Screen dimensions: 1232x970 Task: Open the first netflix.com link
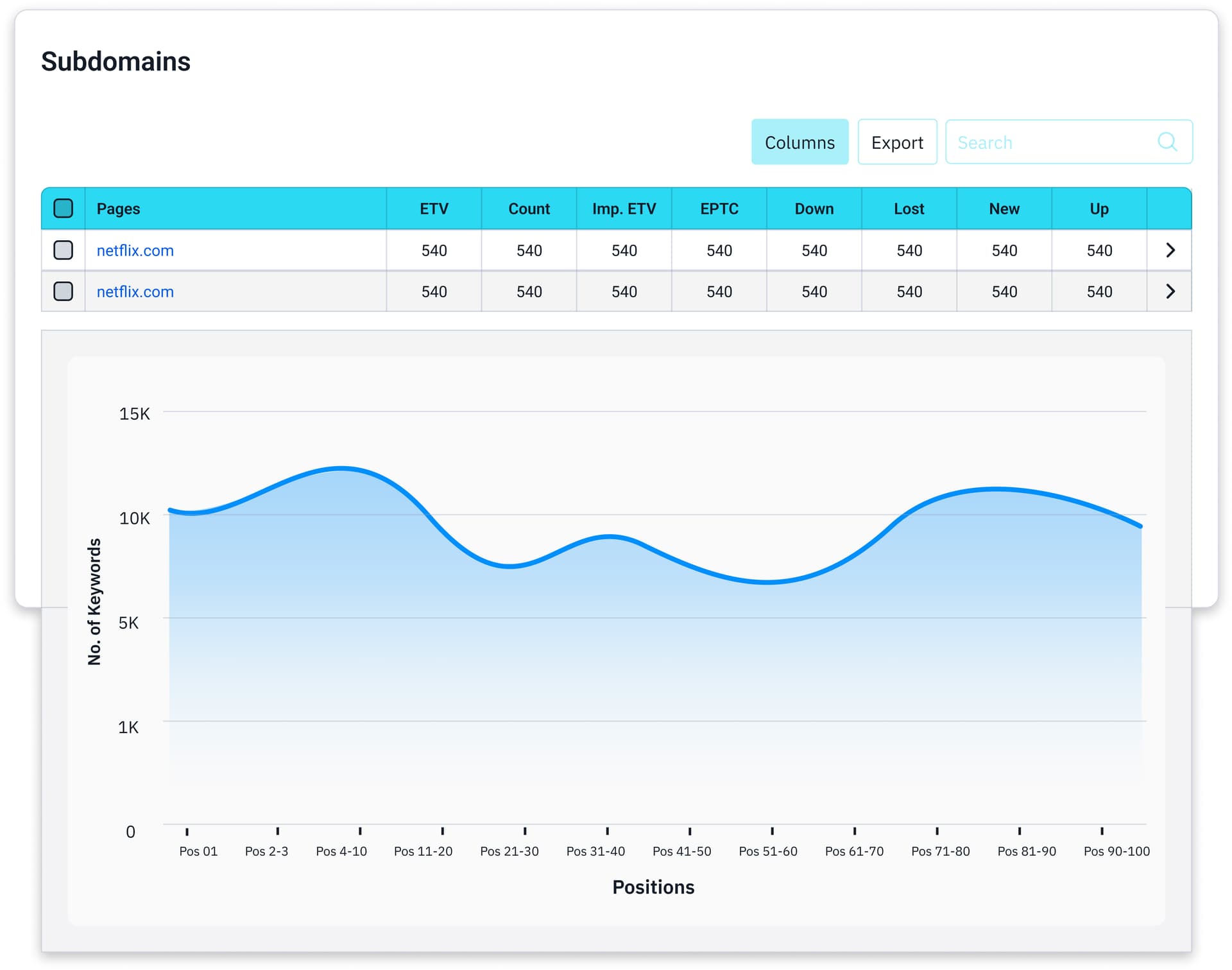(x=135, y=250)
